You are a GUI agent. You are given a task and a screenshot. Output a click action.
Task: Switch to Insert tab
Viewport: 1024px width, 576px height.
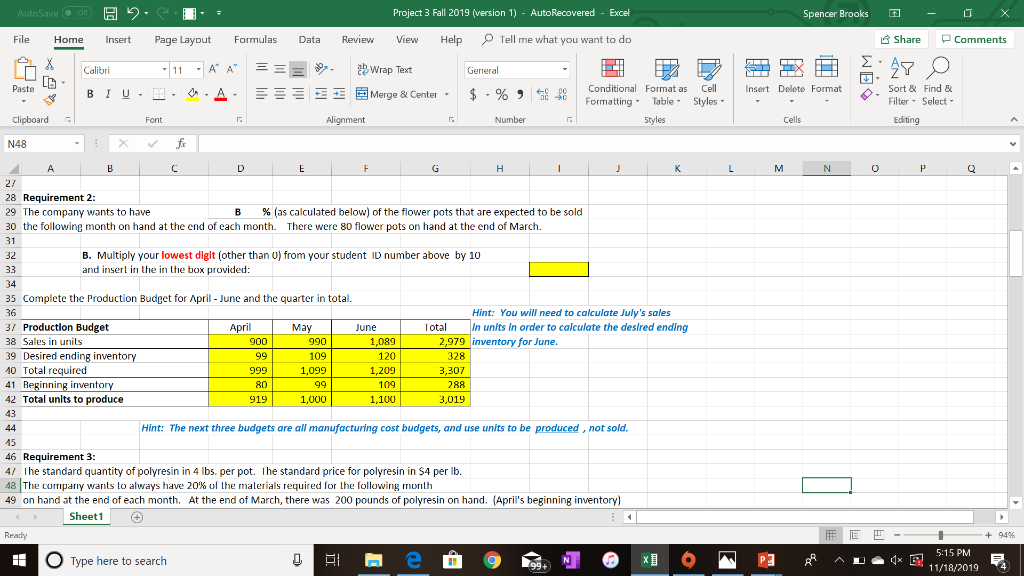[x=118, y=39]
